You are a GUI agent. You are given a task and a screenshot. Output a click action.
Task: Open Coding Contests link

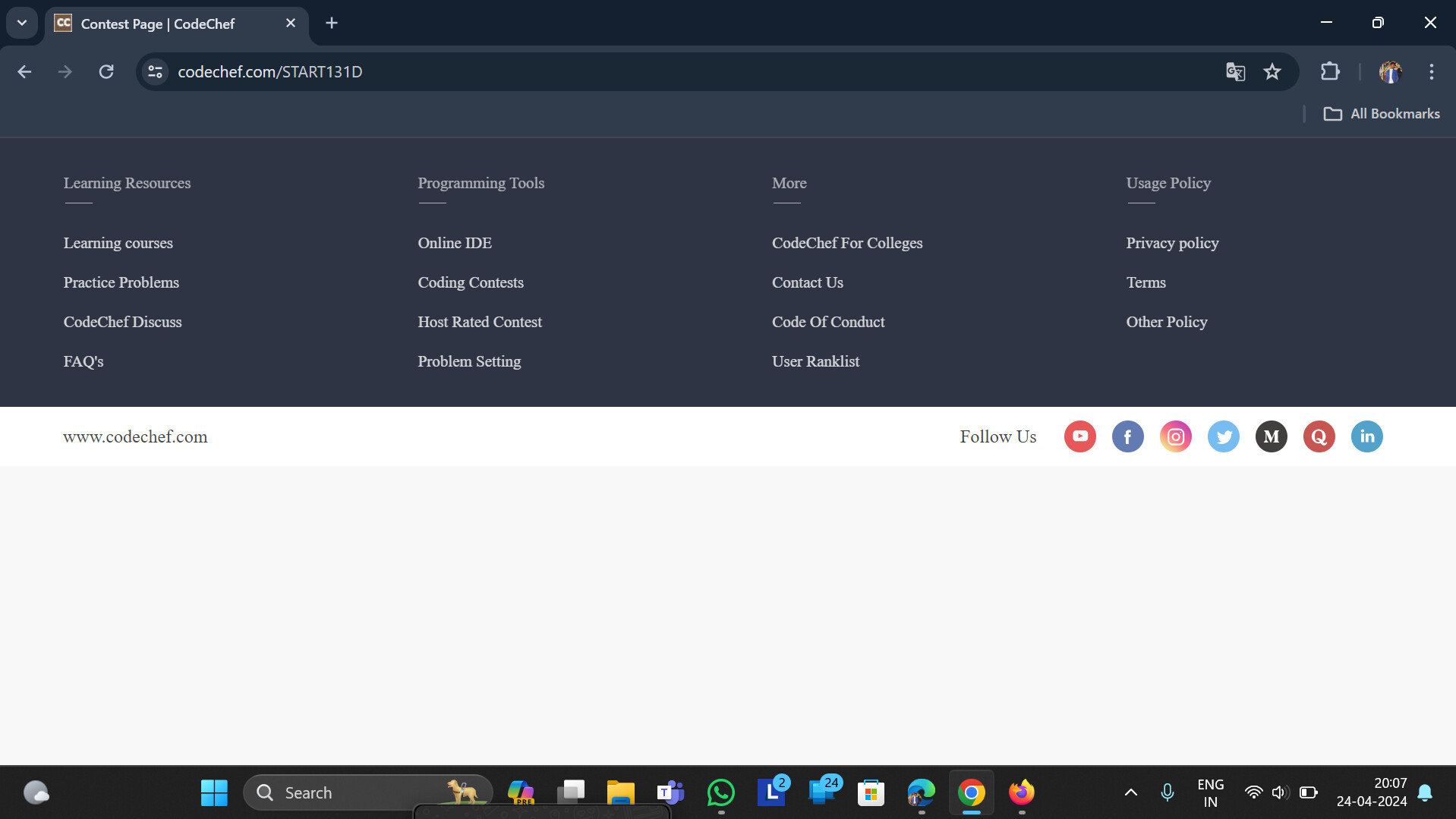click(470, 282)
